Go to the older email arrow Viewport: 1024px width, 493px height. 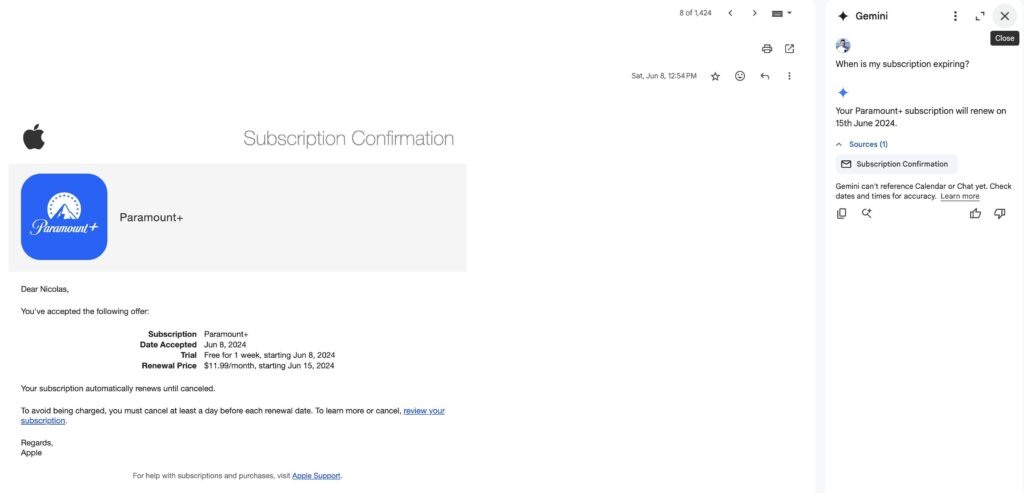tap(754, 13)
